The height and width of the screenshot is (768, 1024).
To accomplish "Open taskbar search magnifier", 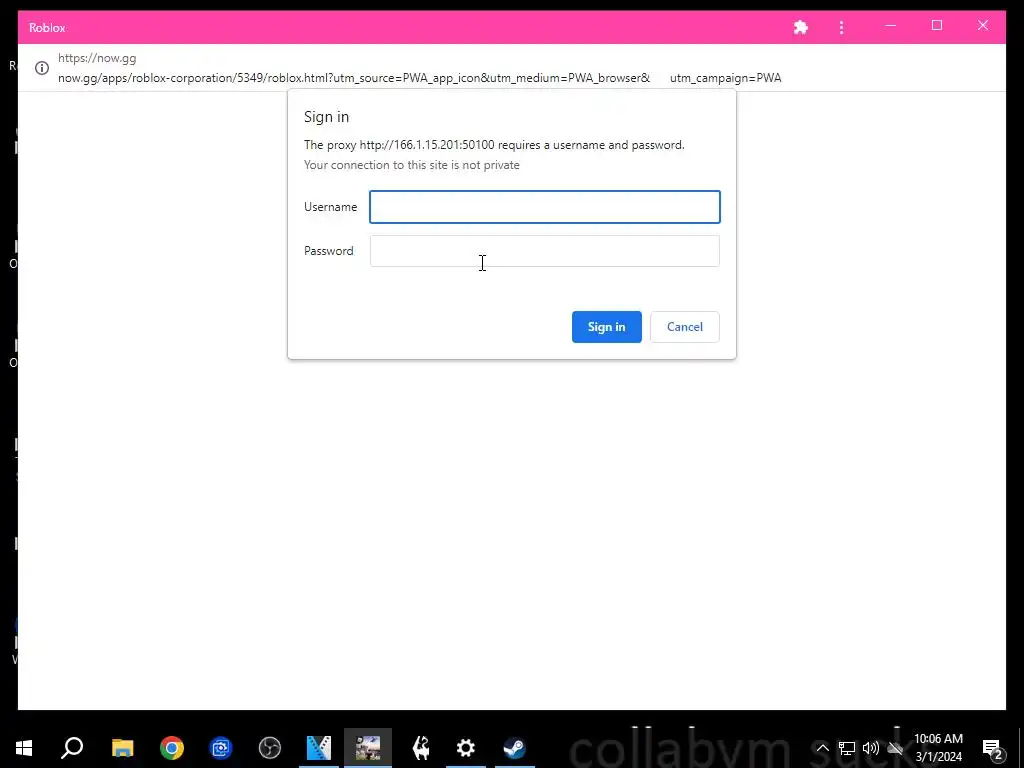I will tap(72, 748).
